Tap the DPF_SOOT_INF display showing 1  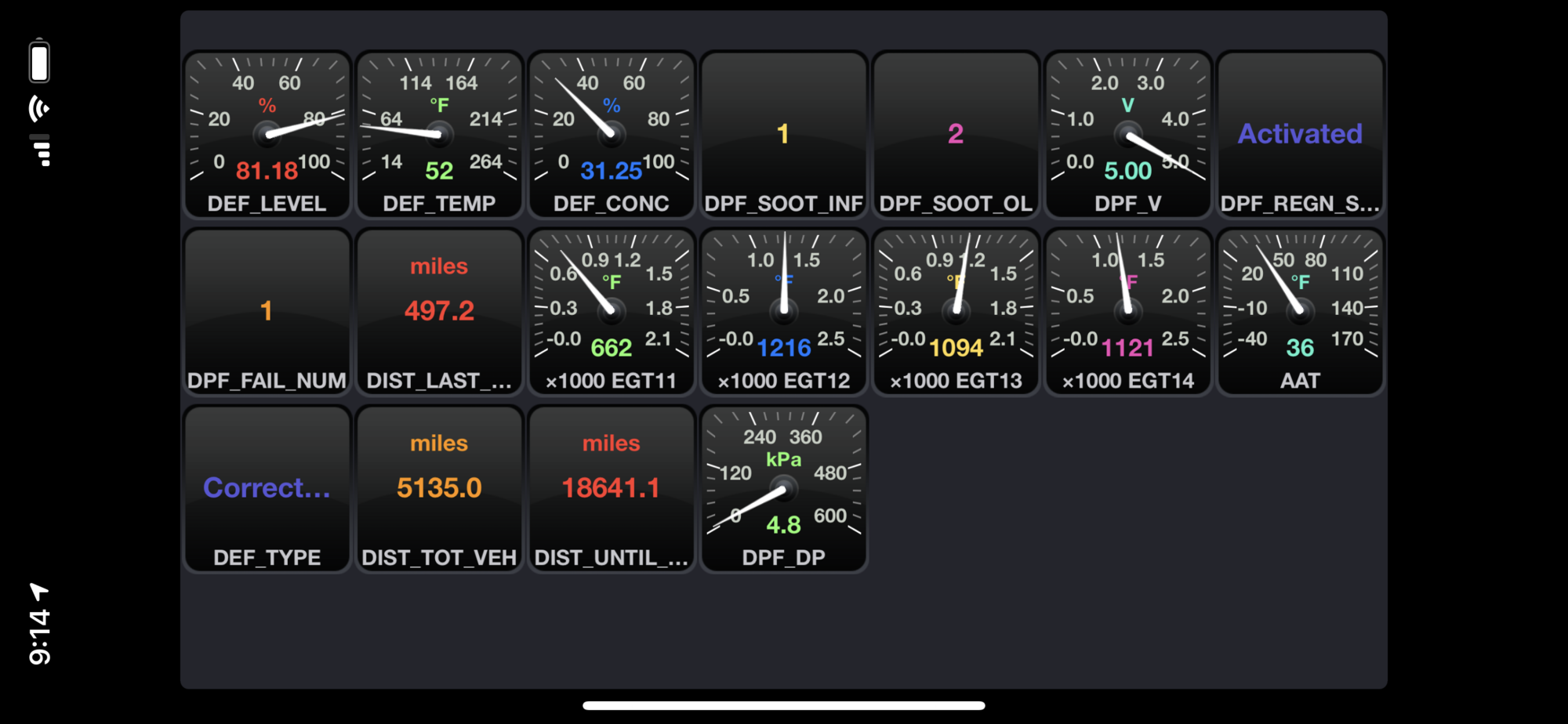click(783, 133)
